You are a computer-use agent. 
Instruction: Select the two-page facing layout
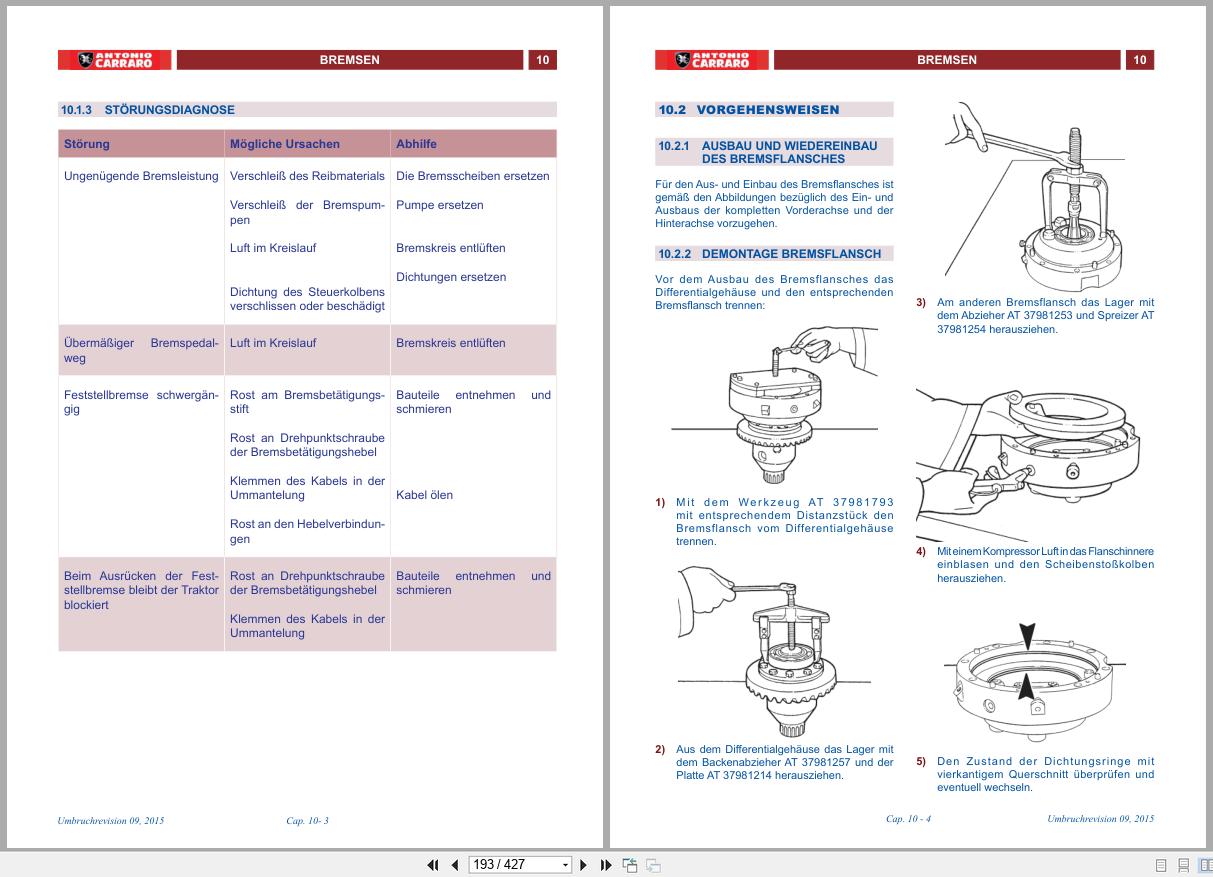click(1205, 865)
